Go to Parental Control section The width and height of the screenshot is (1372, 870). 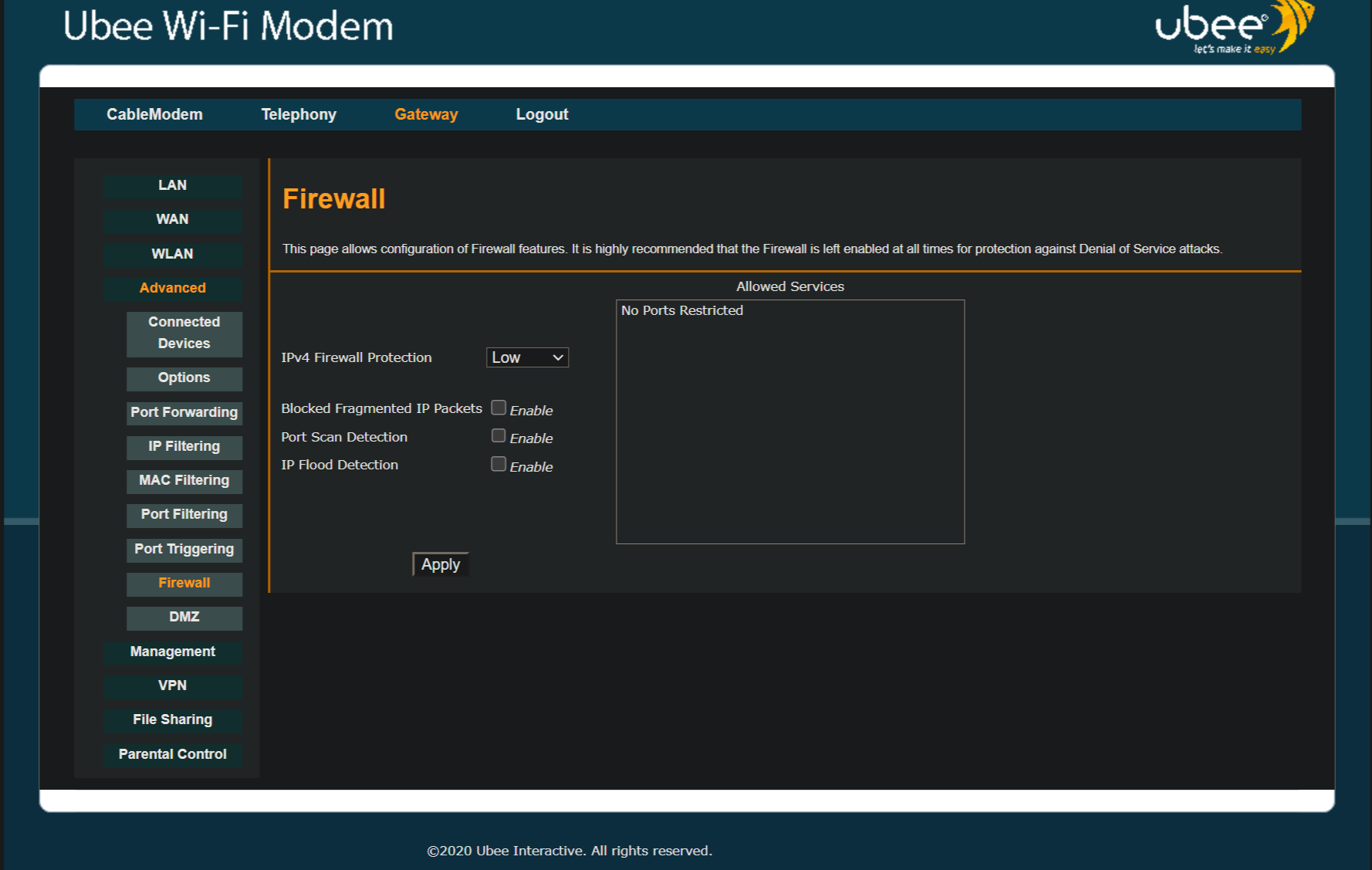click(x=173, y=754)
